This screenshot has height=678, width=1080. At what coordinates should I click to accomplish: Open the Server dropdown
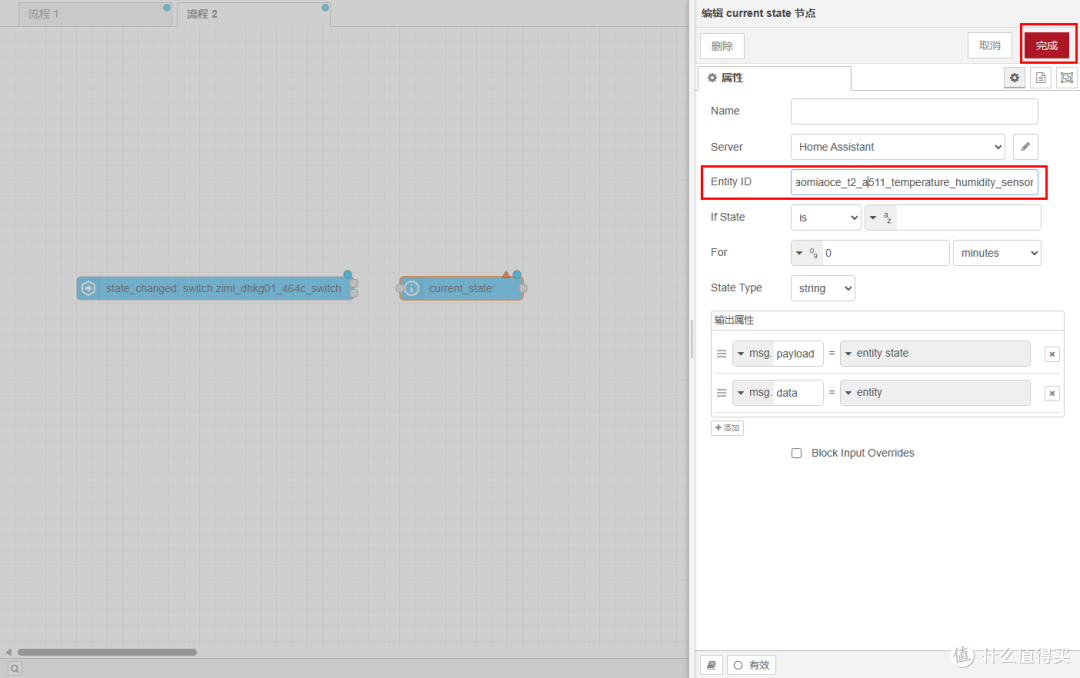(897, 147)
